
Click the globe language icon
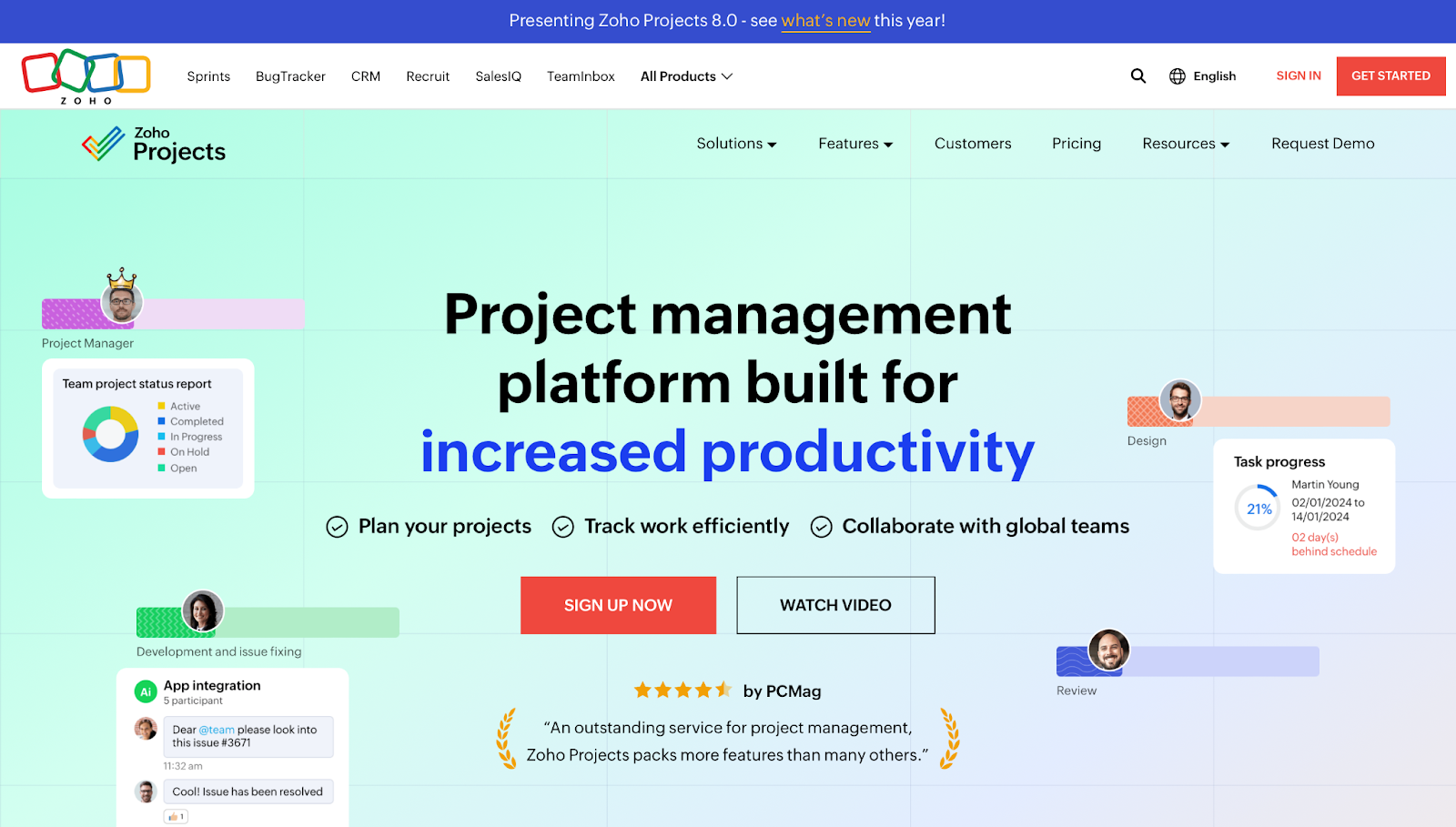click(x=1177, y=76)
